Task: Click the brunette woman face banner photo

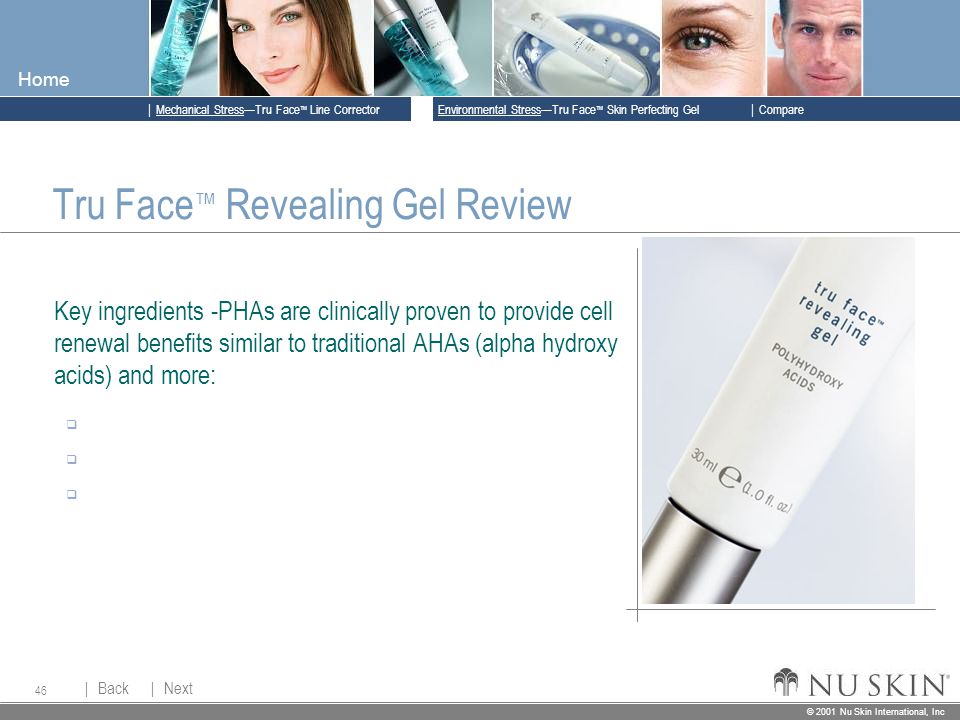Action: pos(296,48)
